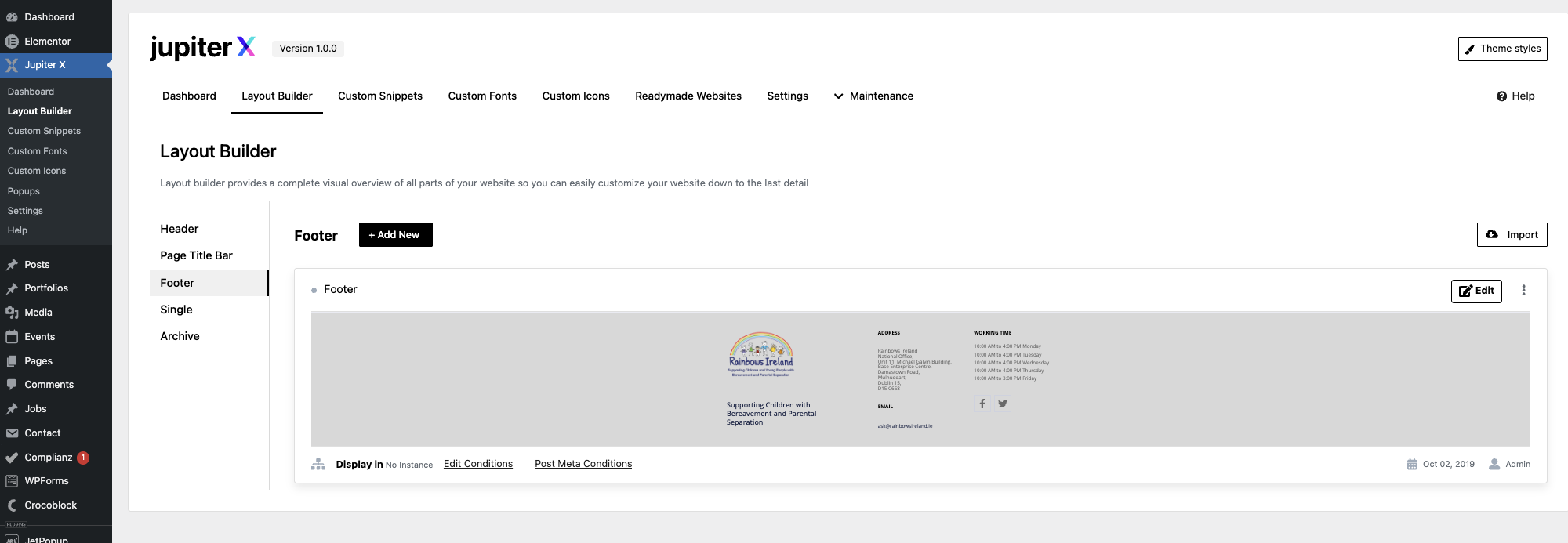Open the Edit Conditions link
1568x543 pixels.
point(477,464)
